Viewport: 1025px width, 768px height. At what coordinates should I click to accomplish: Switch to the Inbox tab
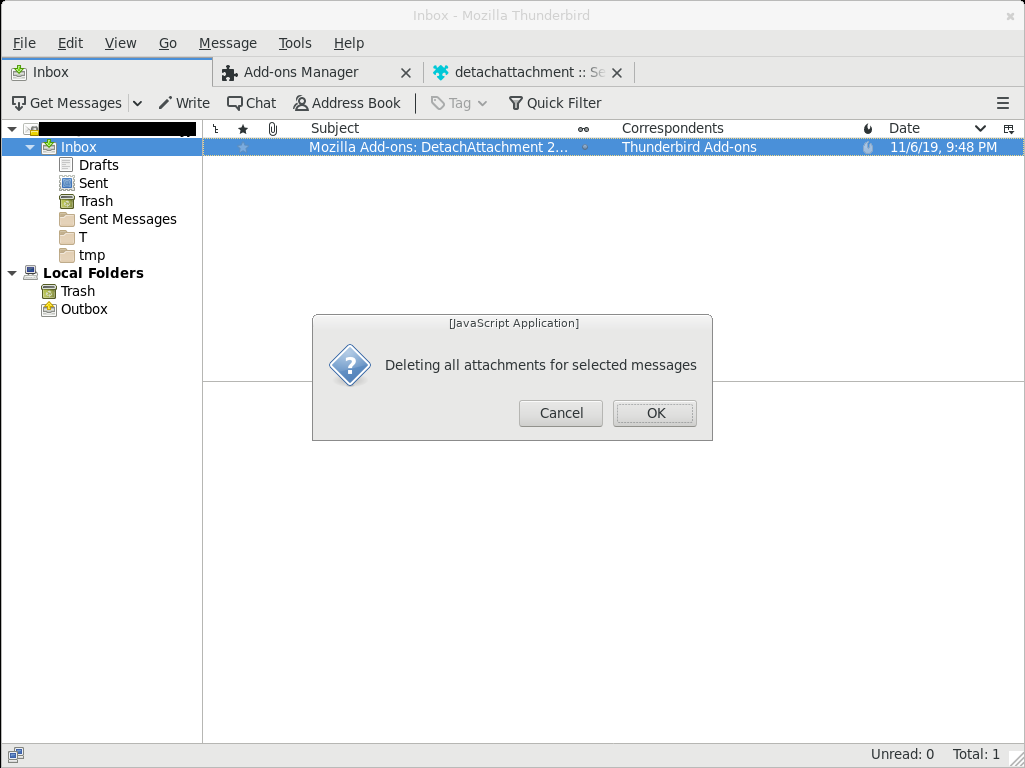click(107, 72)
